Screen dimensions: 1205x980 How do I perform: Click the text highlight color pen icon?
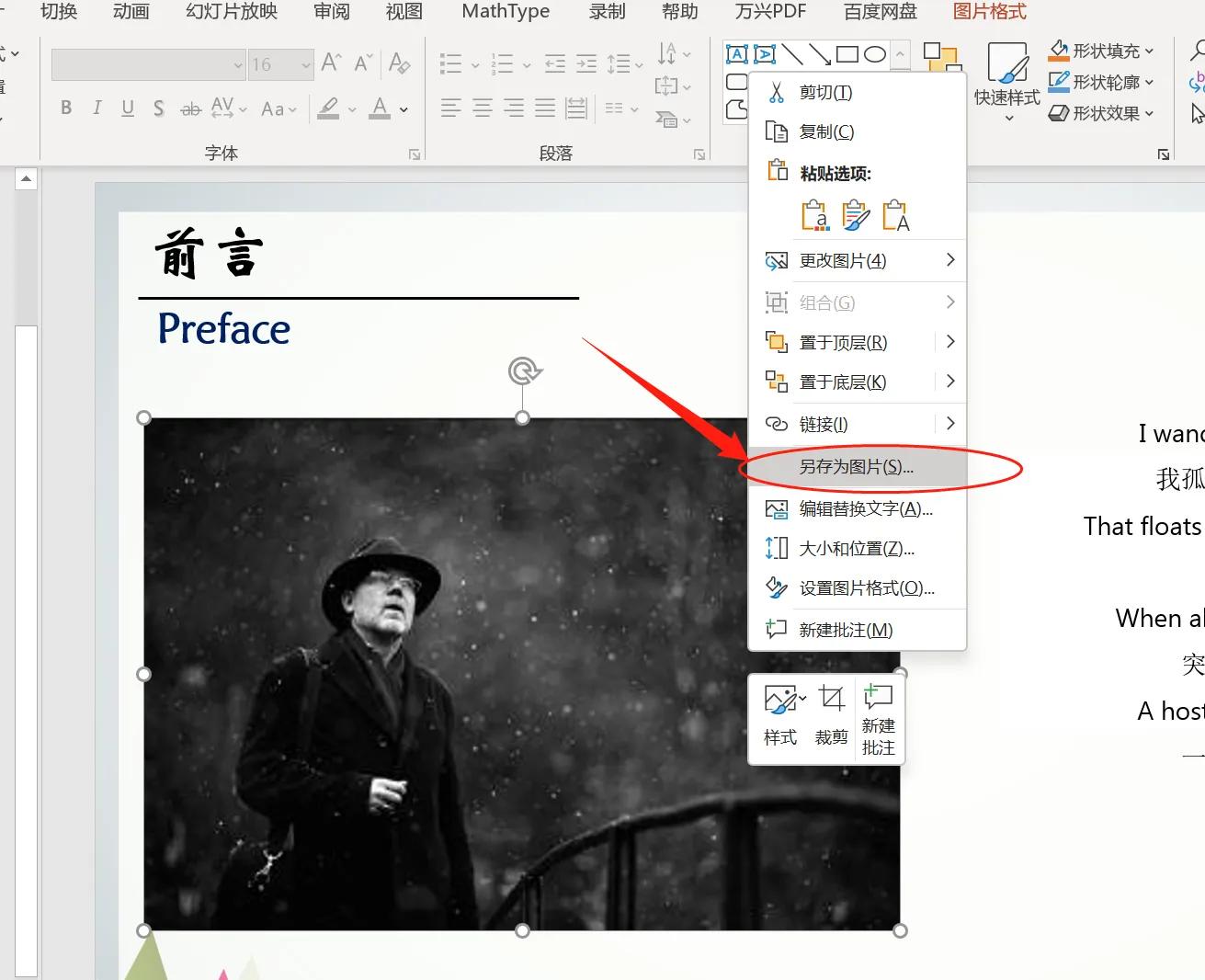coord(328,108)
